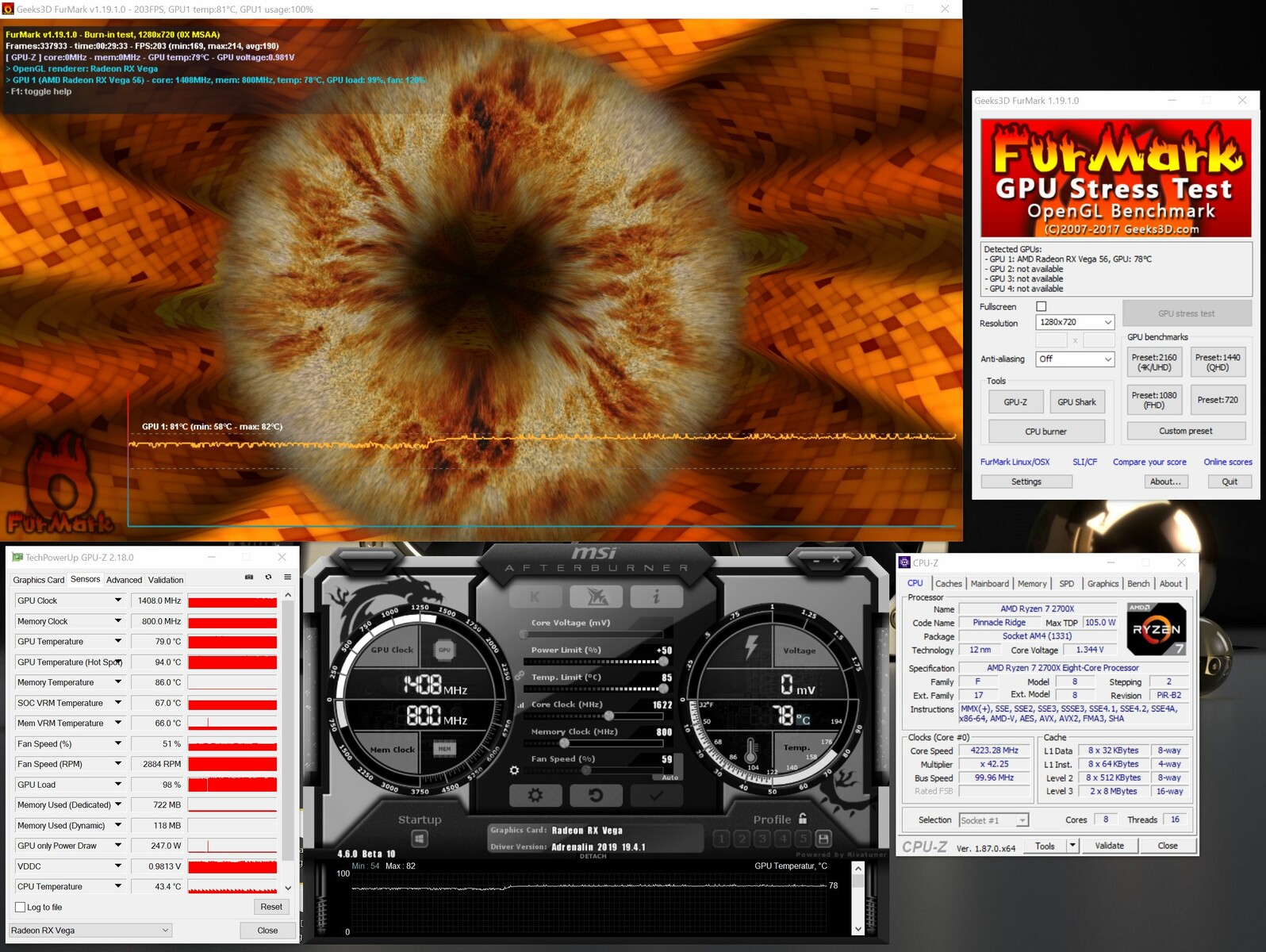This screenshot has height=952, width=1266.
Task: Click the Compare your score link
Action: click(1149, 462)
